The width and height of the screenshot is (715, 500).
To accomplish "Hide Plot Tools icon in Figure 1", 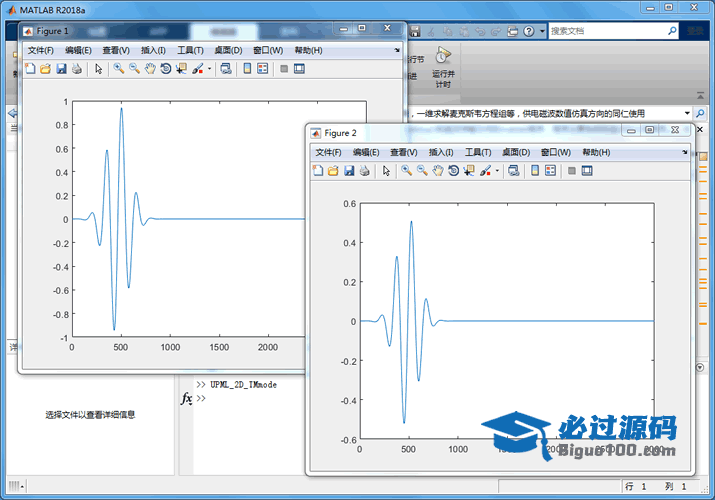I will pos(284,69).
